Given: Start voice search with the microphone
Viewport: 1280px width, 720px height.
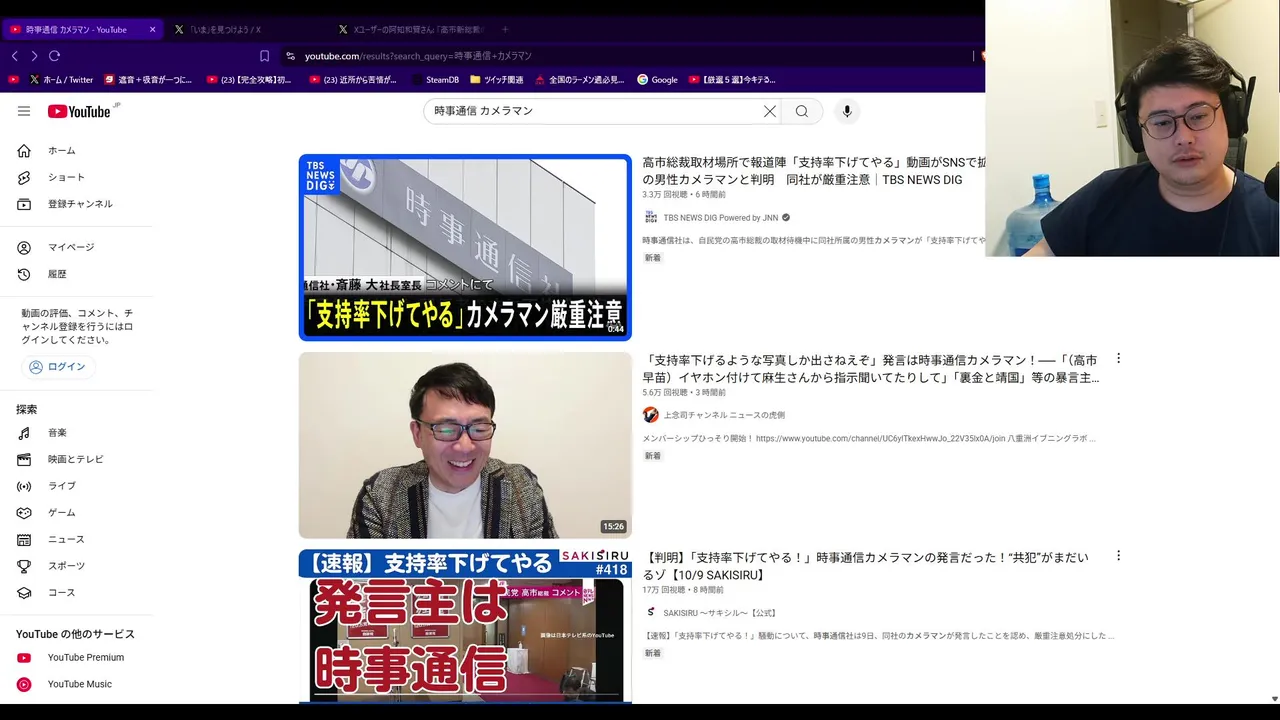Looking at the screenshot, I should [x=847, y=111].
